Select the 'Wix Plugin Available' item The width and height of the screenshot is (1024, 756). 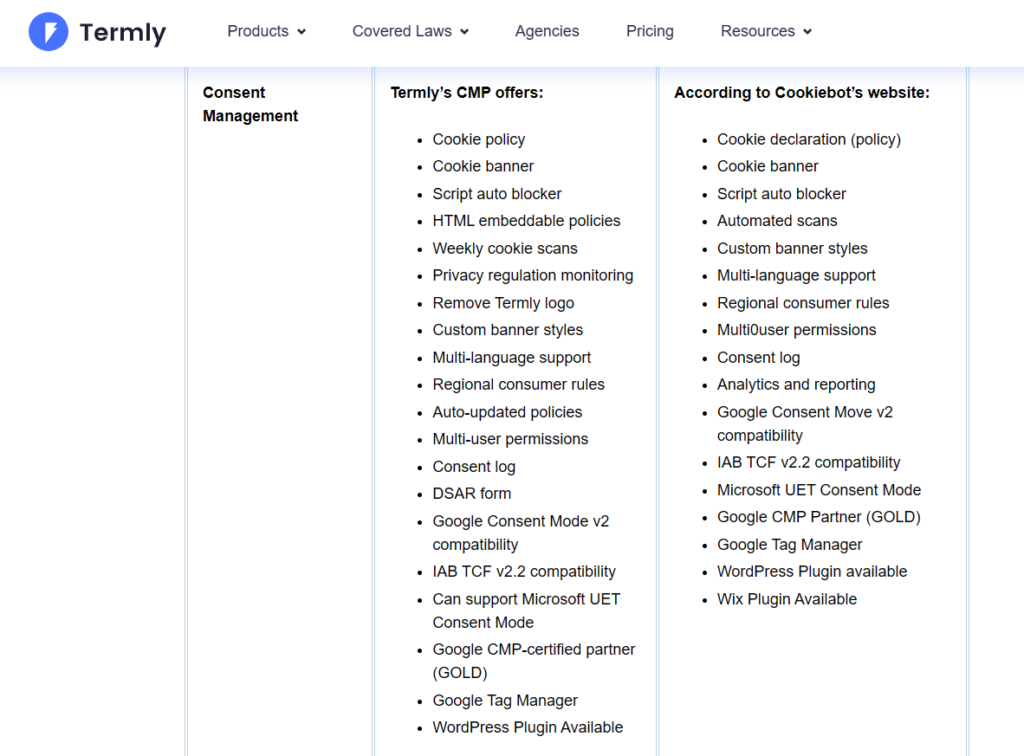tap(787, 599)
